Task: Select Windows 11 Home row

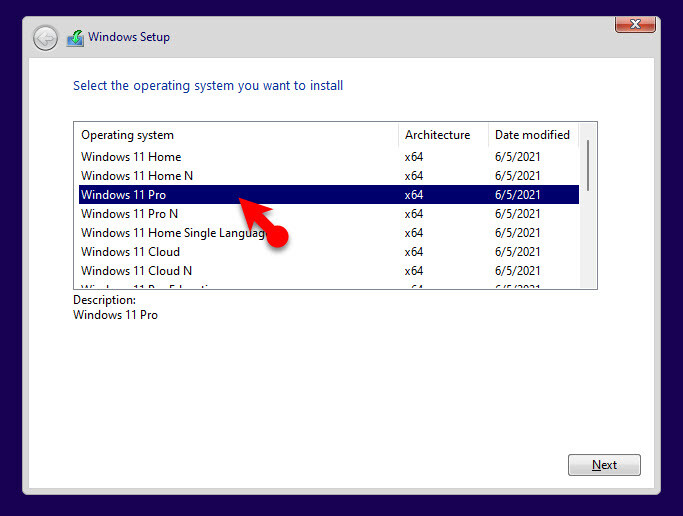Action: click(329, 157)
